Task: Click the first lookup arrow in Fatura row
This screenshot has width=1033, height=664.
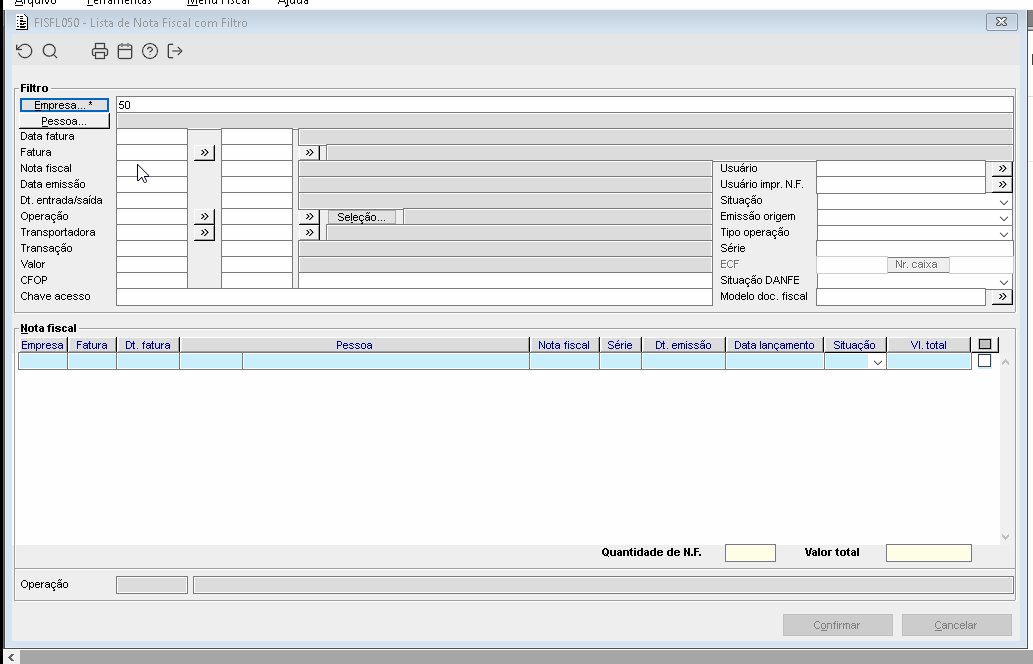Action: [x=204, y=153]
